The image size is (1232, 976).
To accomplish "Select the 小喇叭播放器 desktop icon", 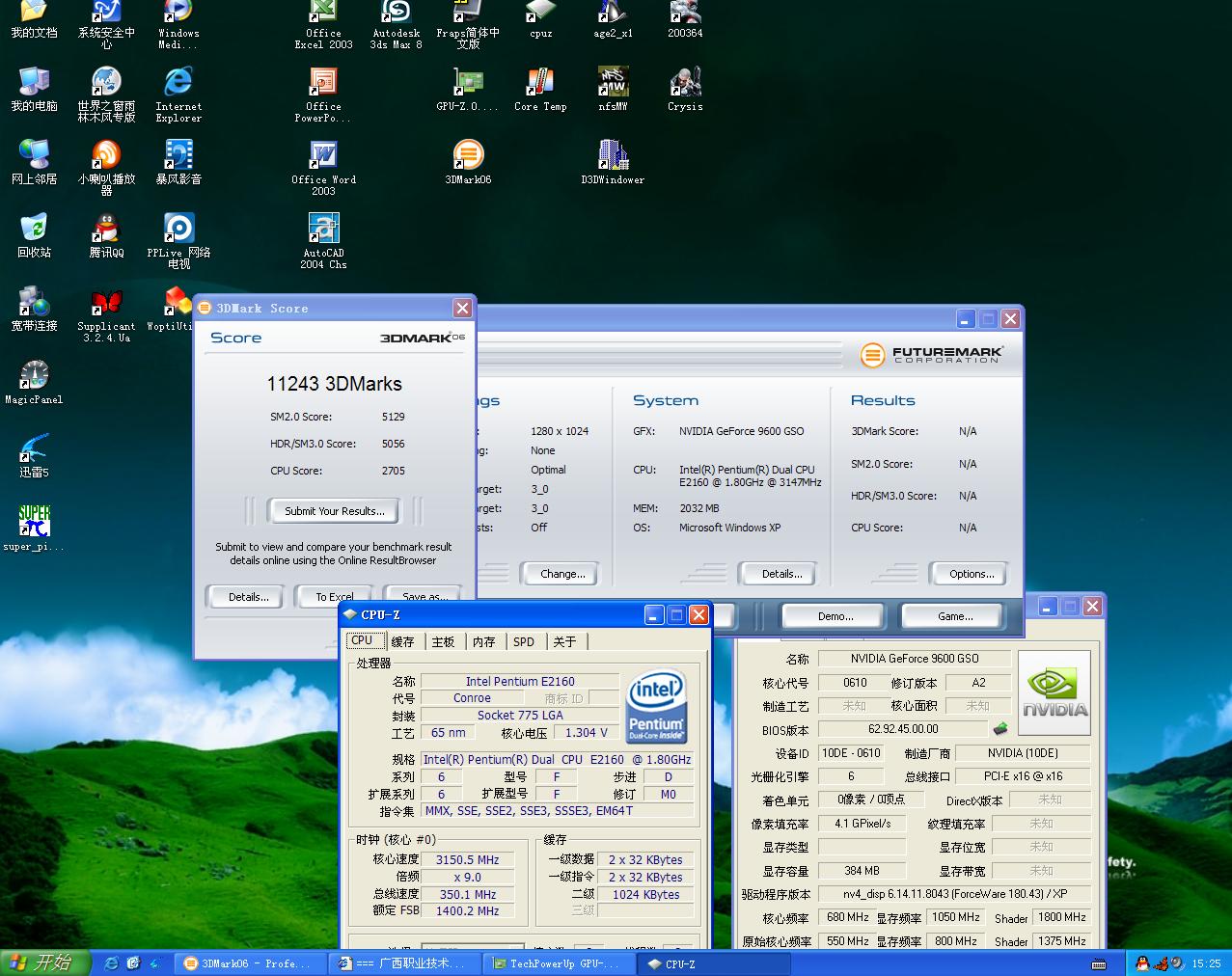I will tap(106, 168).
